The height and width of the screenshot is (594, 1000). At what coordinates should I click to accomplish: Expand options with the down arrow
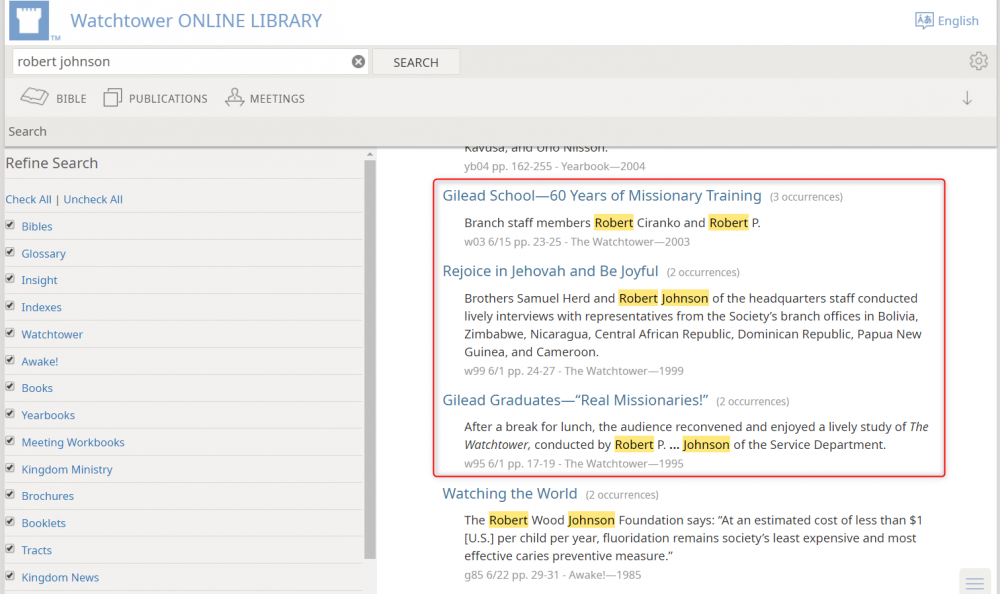967,98
